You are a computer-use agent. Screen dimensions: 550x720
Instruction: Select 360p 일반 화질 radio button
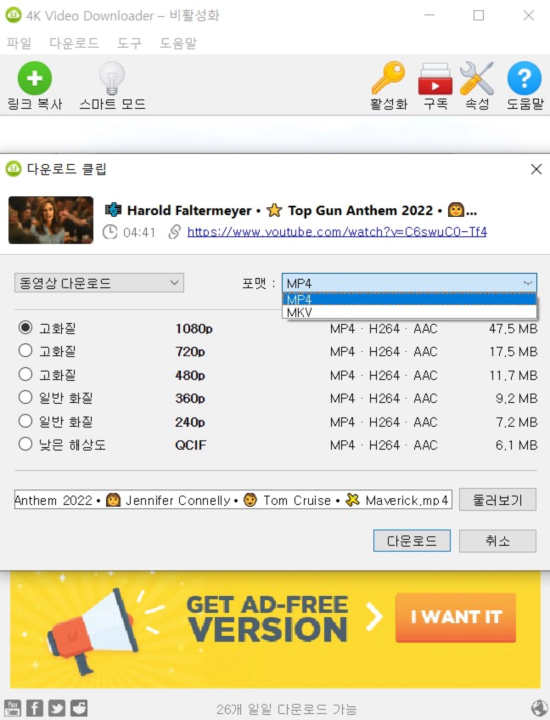[x=25, y=397]
